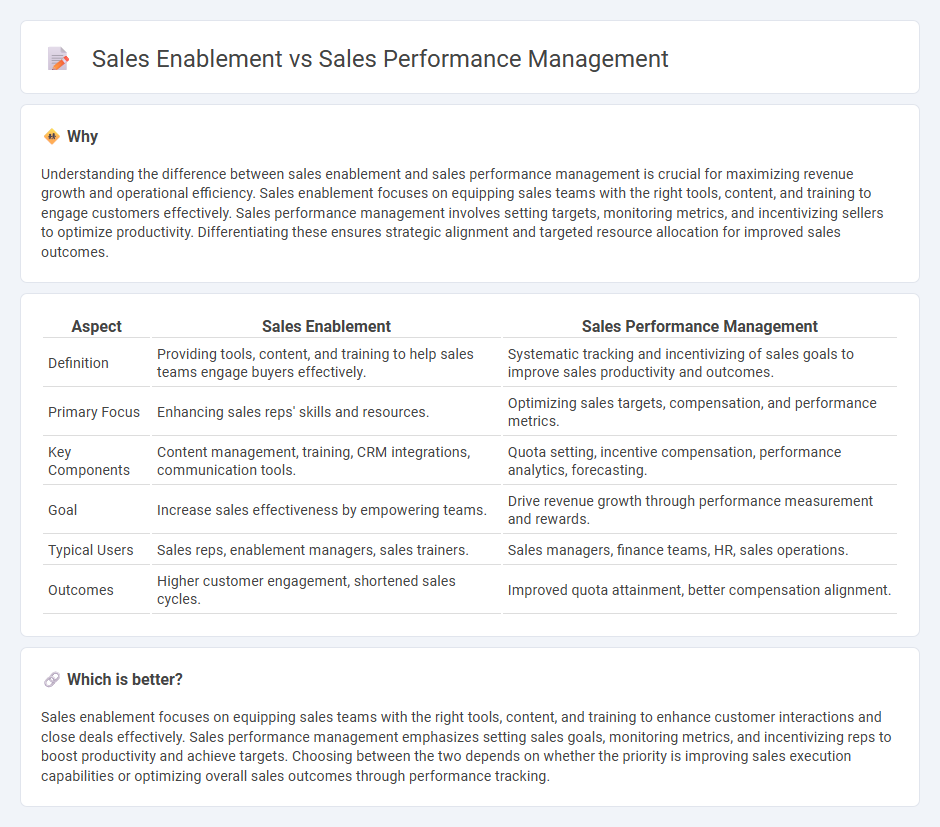940x827 pixels.
Task: Click the paragraph starting 'Sales enablement focuses on equipping'
Action: click(x=466, y=746)
